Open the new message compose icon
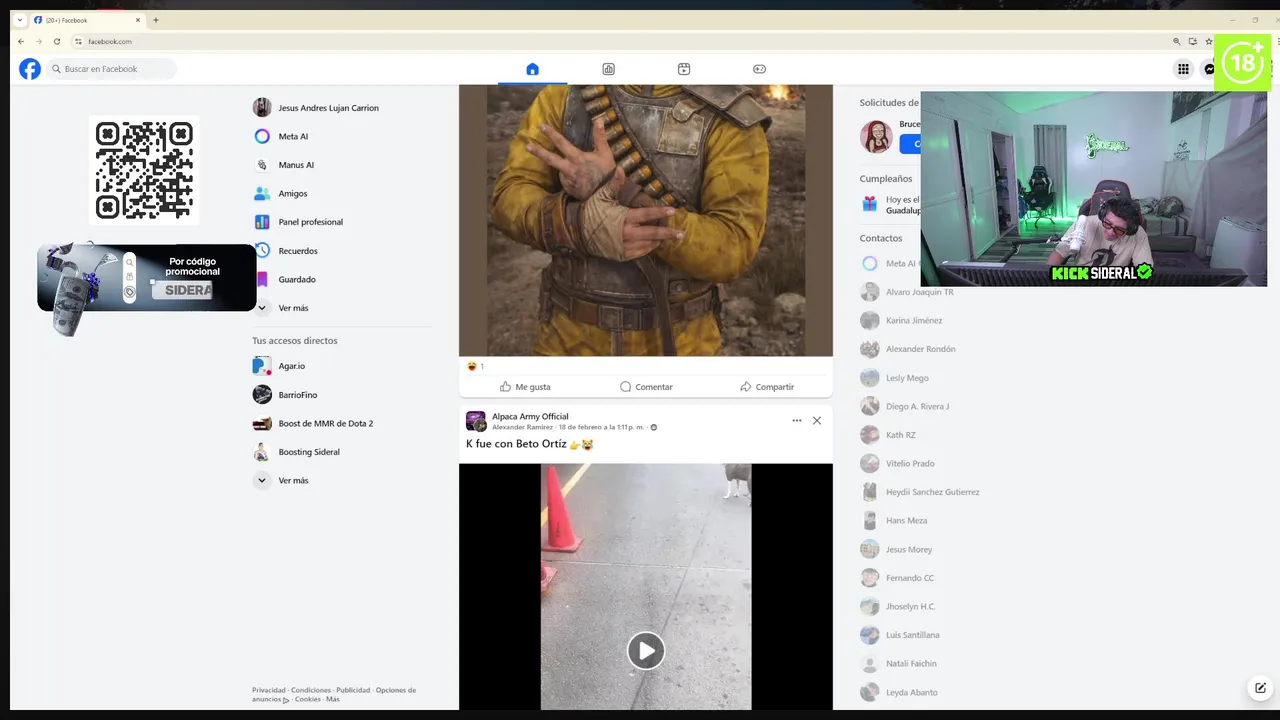 [1260, 688]
